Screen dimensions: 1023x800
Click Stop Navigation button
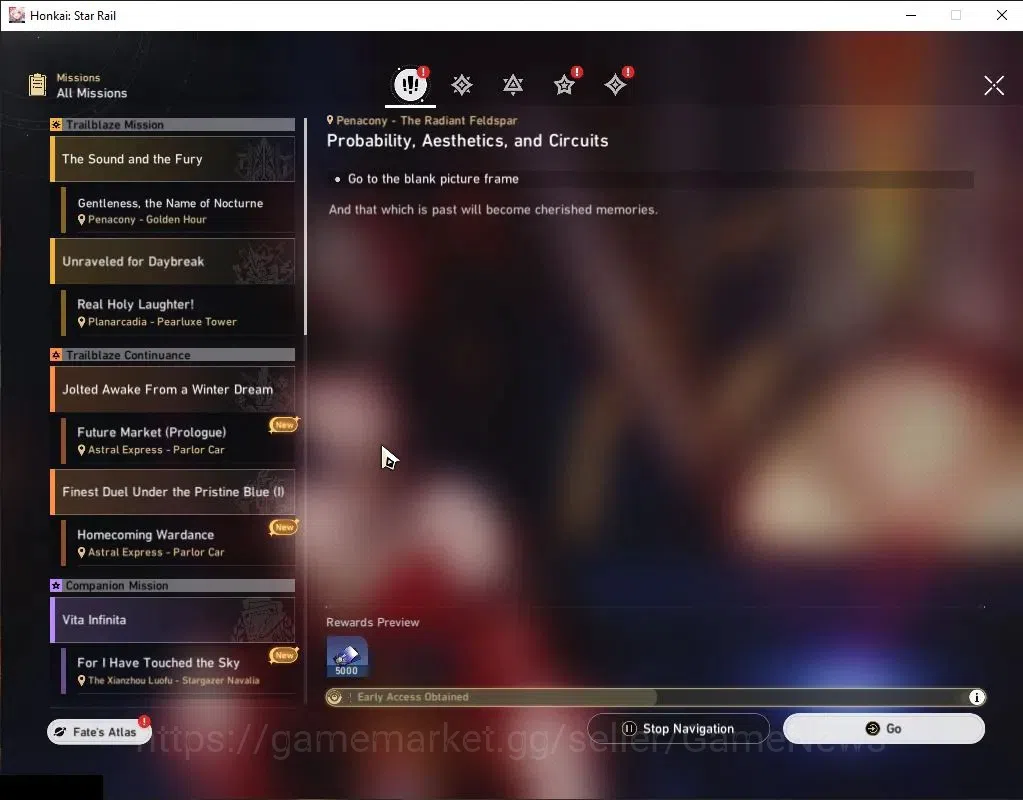(679, 728)
